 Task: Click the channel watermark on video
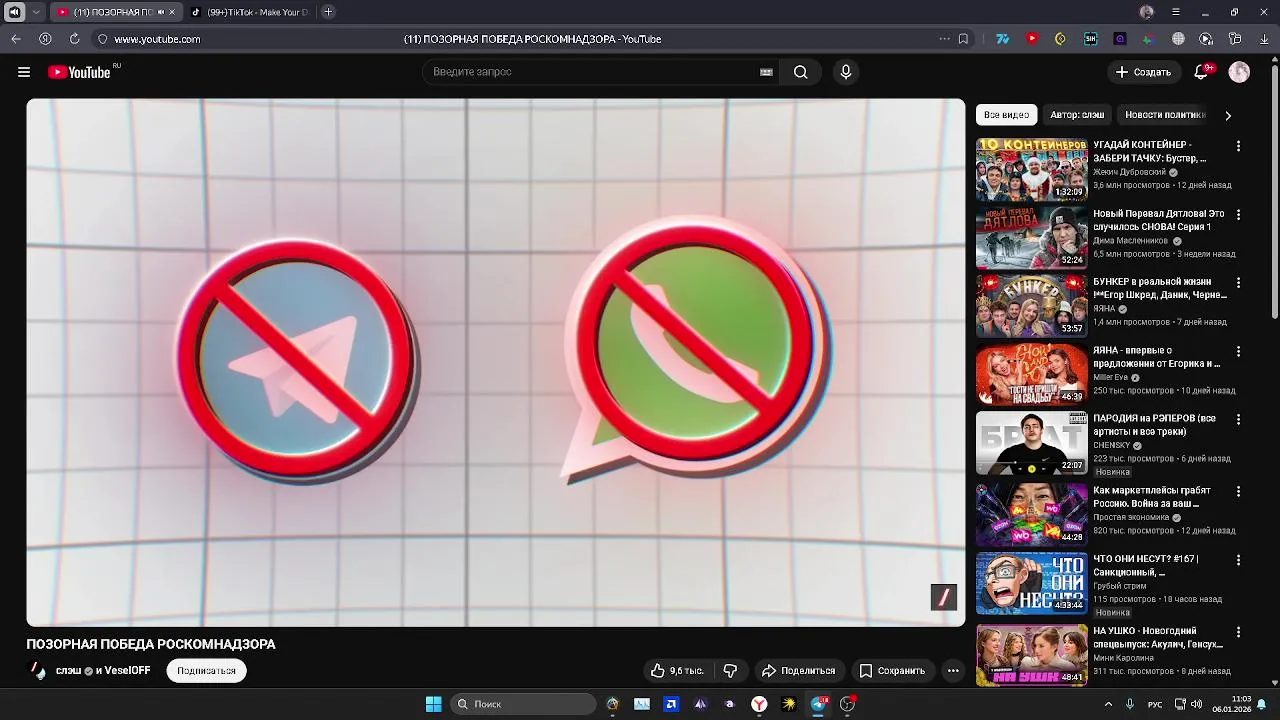point(944,597)
